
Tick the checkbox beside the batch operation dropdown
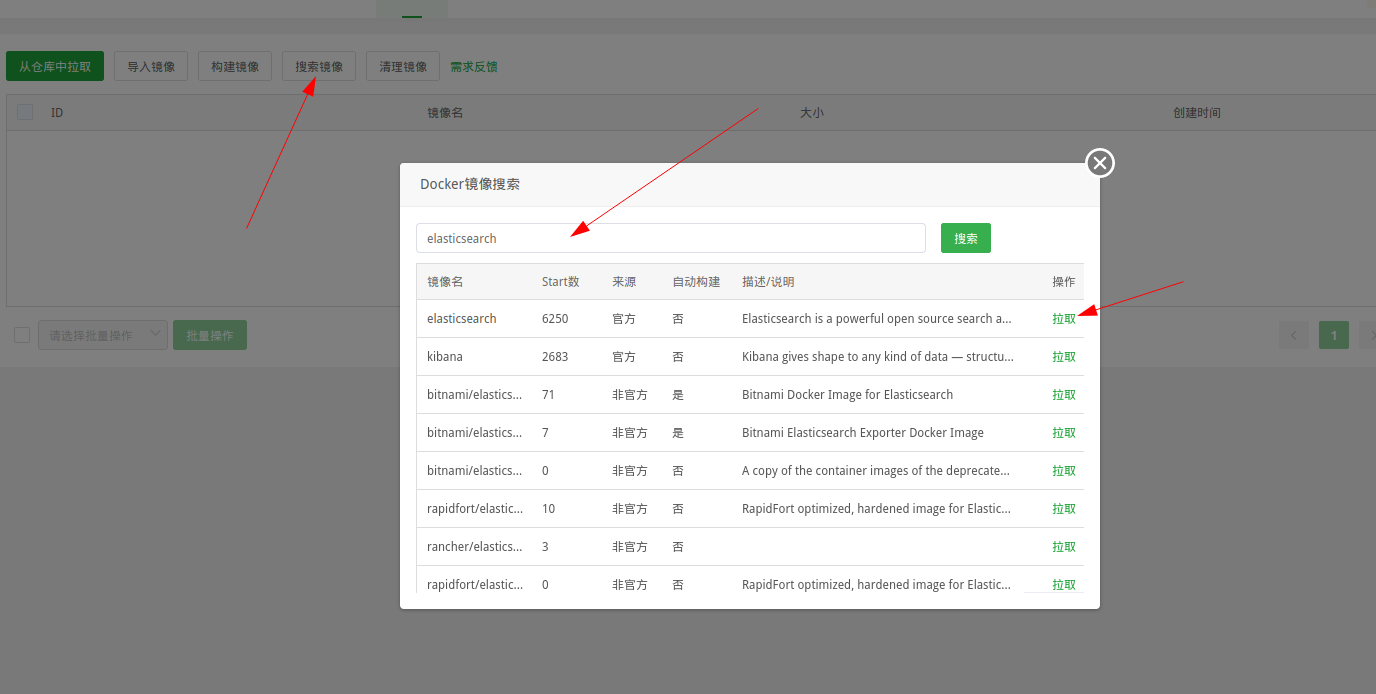[22, 335]
